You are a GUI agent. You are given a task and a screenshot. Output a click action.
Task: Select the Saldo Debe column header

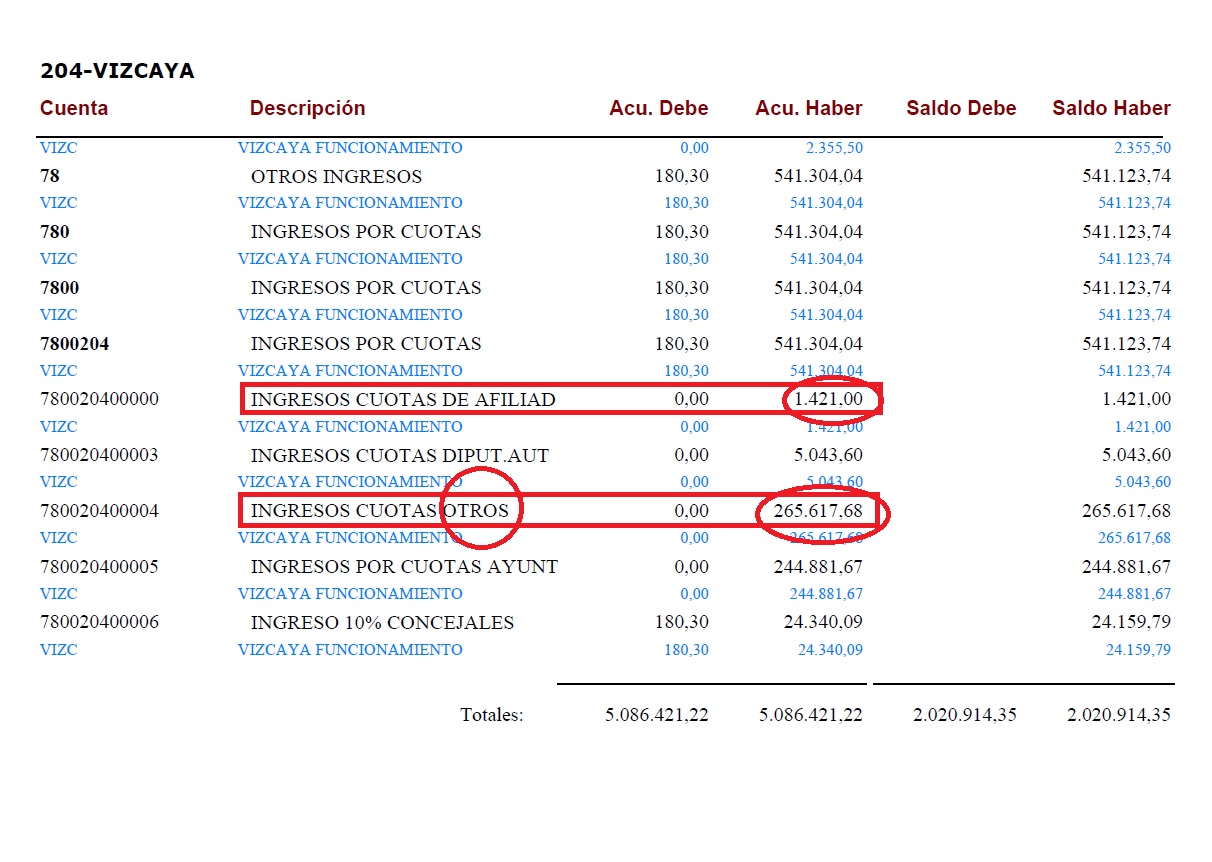[x=961, y=108]
